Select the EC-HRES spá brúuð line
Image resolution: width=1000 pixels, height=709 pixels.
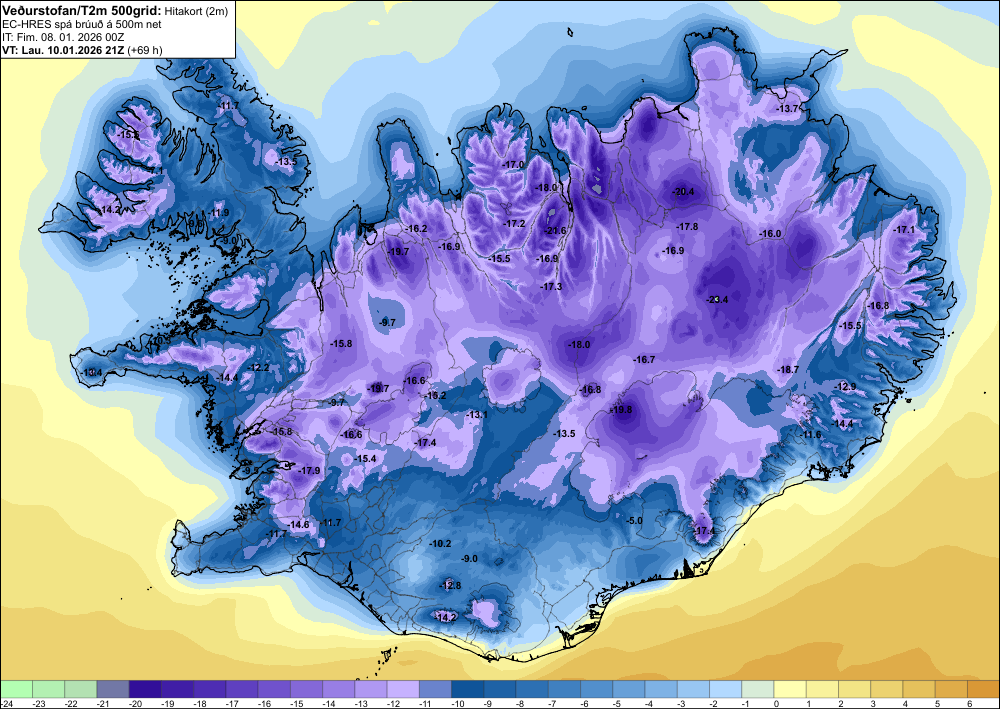click(x=82, y=24)
